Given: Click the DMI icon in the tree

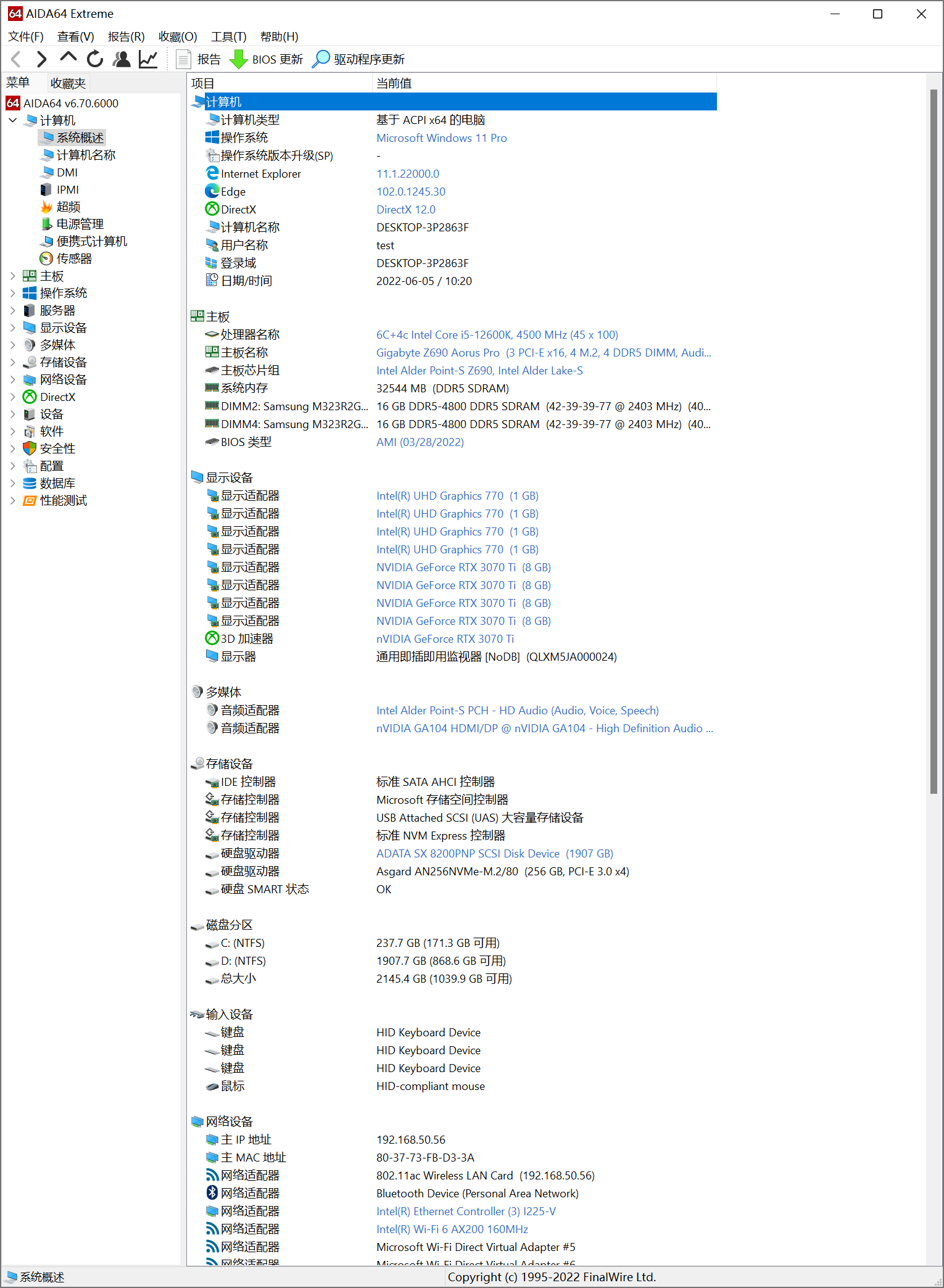Looking at the screenshot, I should (x=46, y=172).
